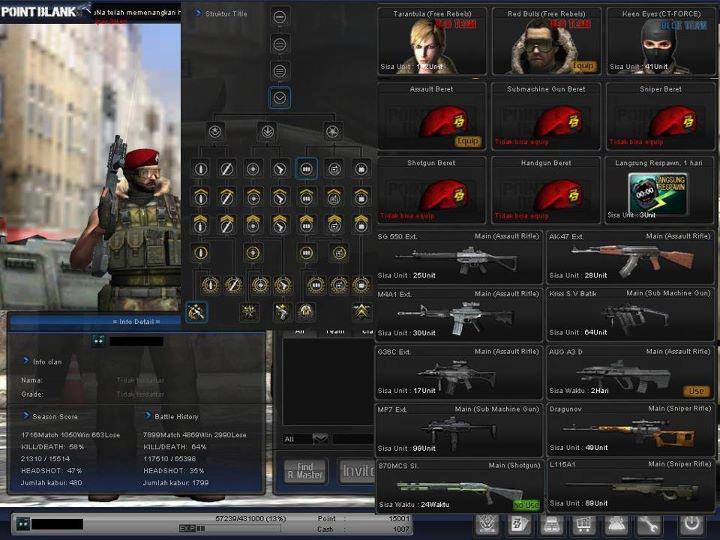720x540 pixels.
Task: Open the community people icon in bottom bar
Action: point(616,524)
